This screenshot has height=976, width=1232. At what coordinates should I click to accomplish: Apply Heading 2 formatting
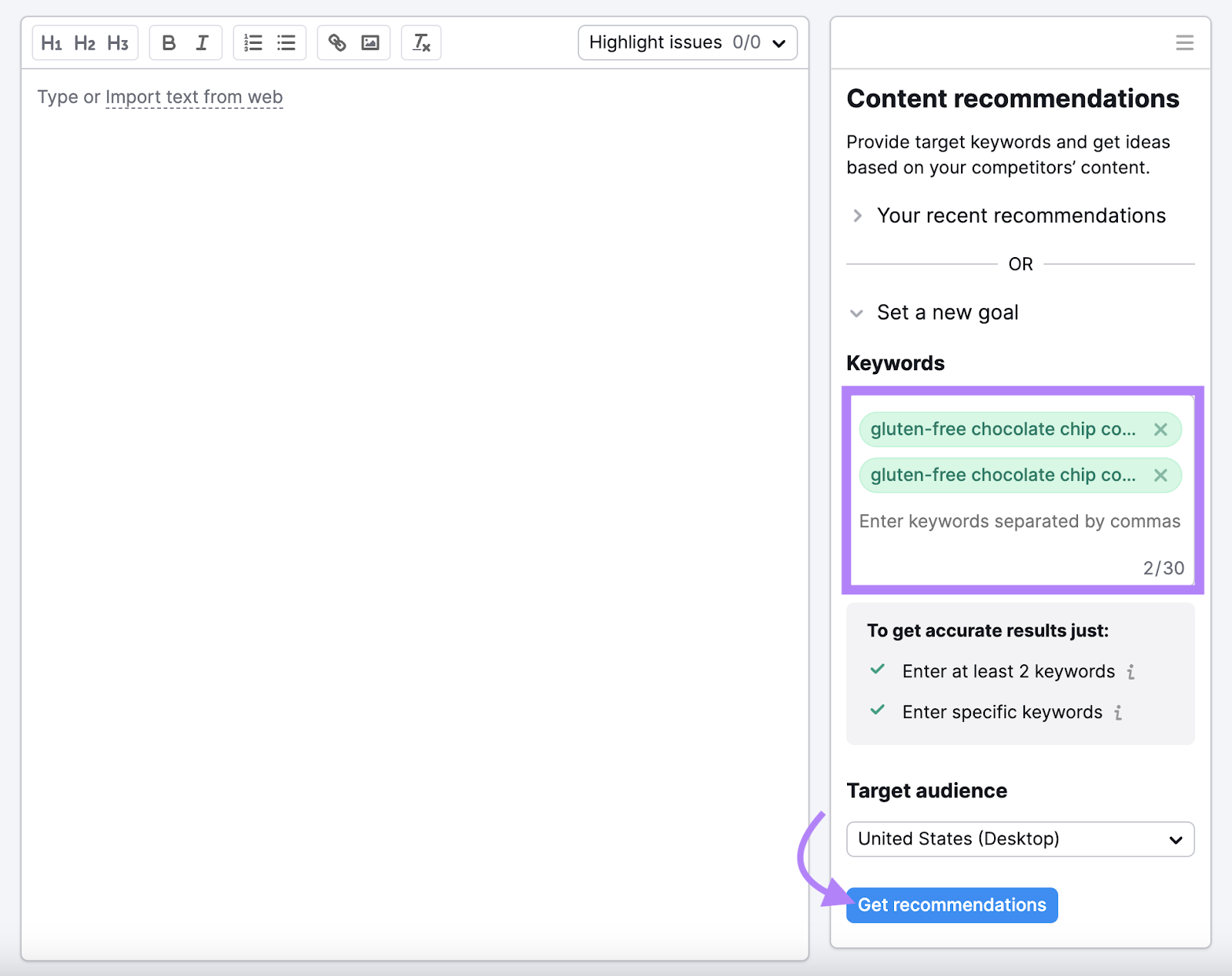(x=85, y=42)
